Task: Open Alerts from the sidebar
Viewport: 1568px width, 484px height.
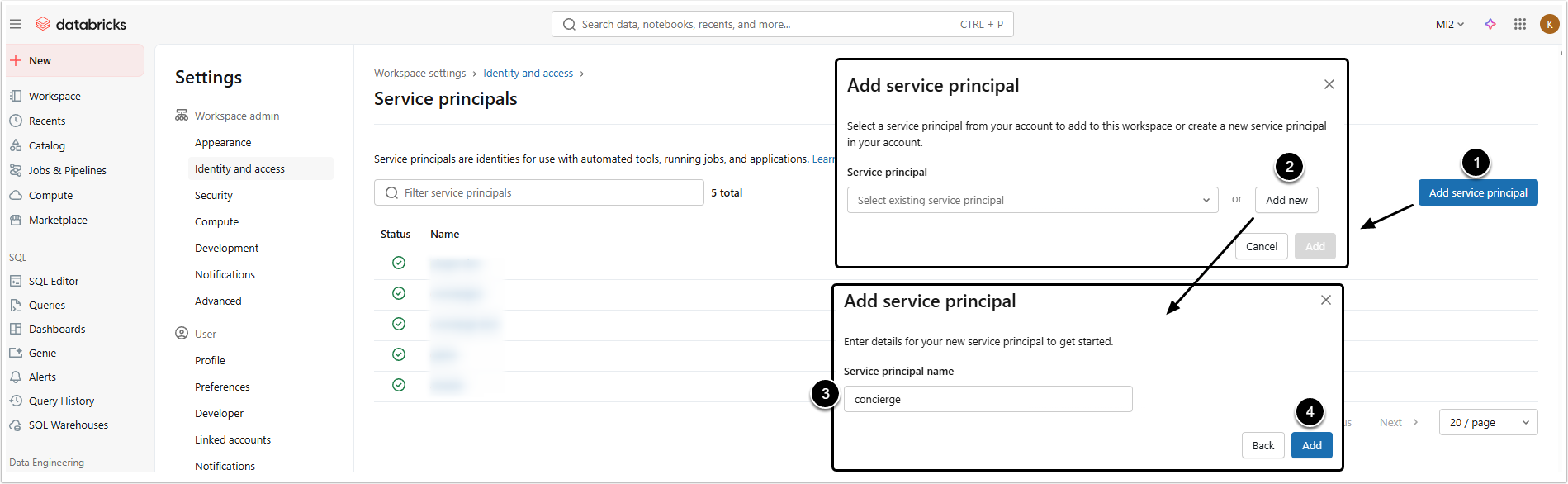Action: pos(42,377)
